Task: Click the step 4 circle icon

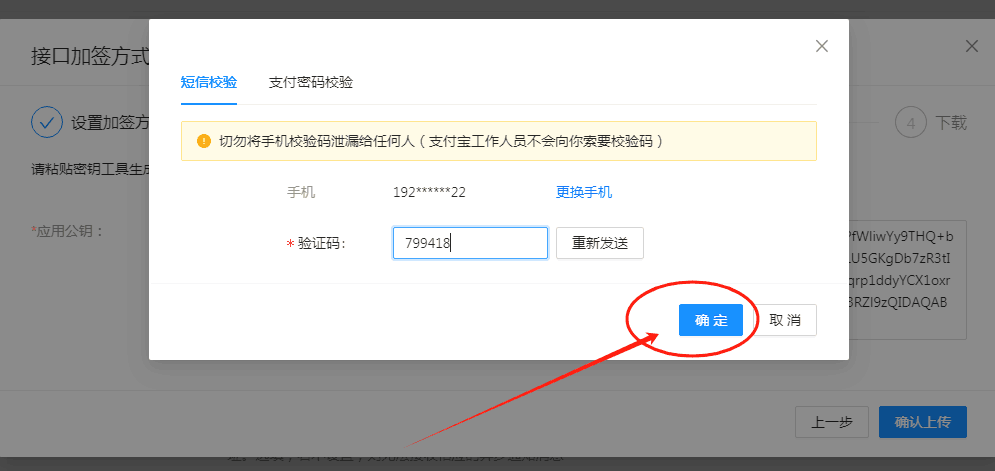Action: (911, 123)
